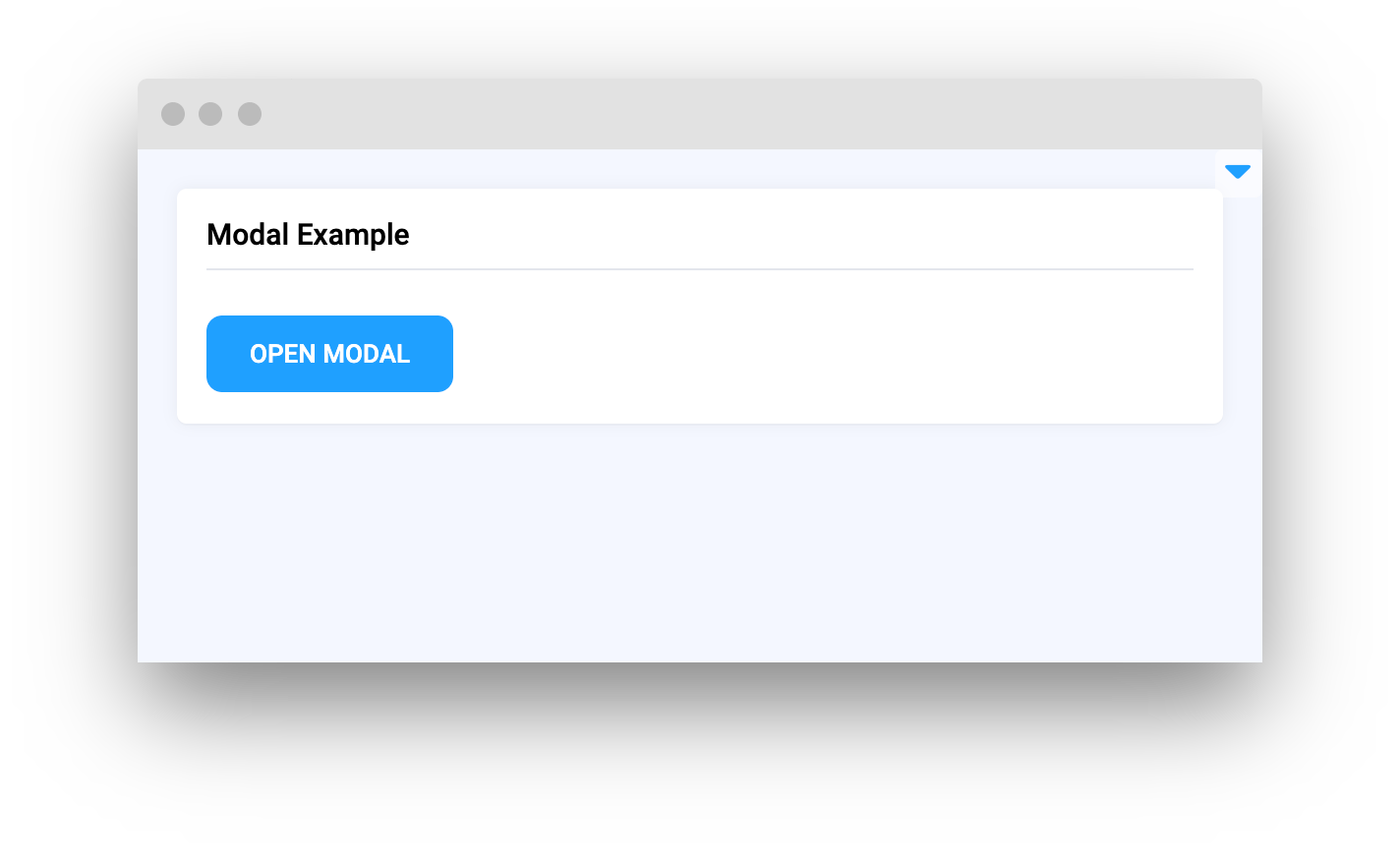The width and height of the screenshot is (1400, 859).
Task: Click the black area below the window
Action: [x=699, y=759]
